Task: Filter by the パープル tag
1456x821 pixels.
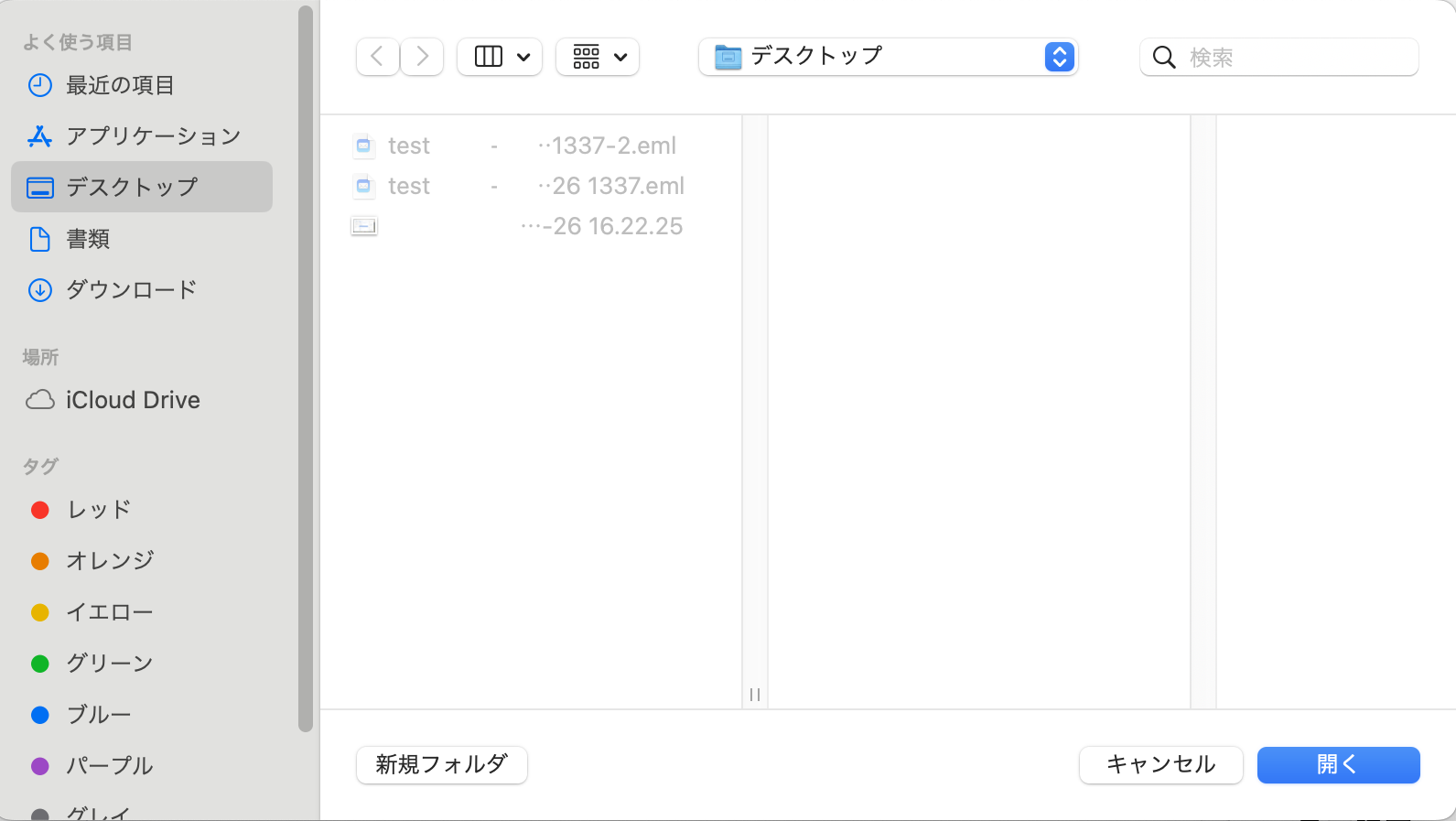Action: pyautogui.click(x=142, y=766)
